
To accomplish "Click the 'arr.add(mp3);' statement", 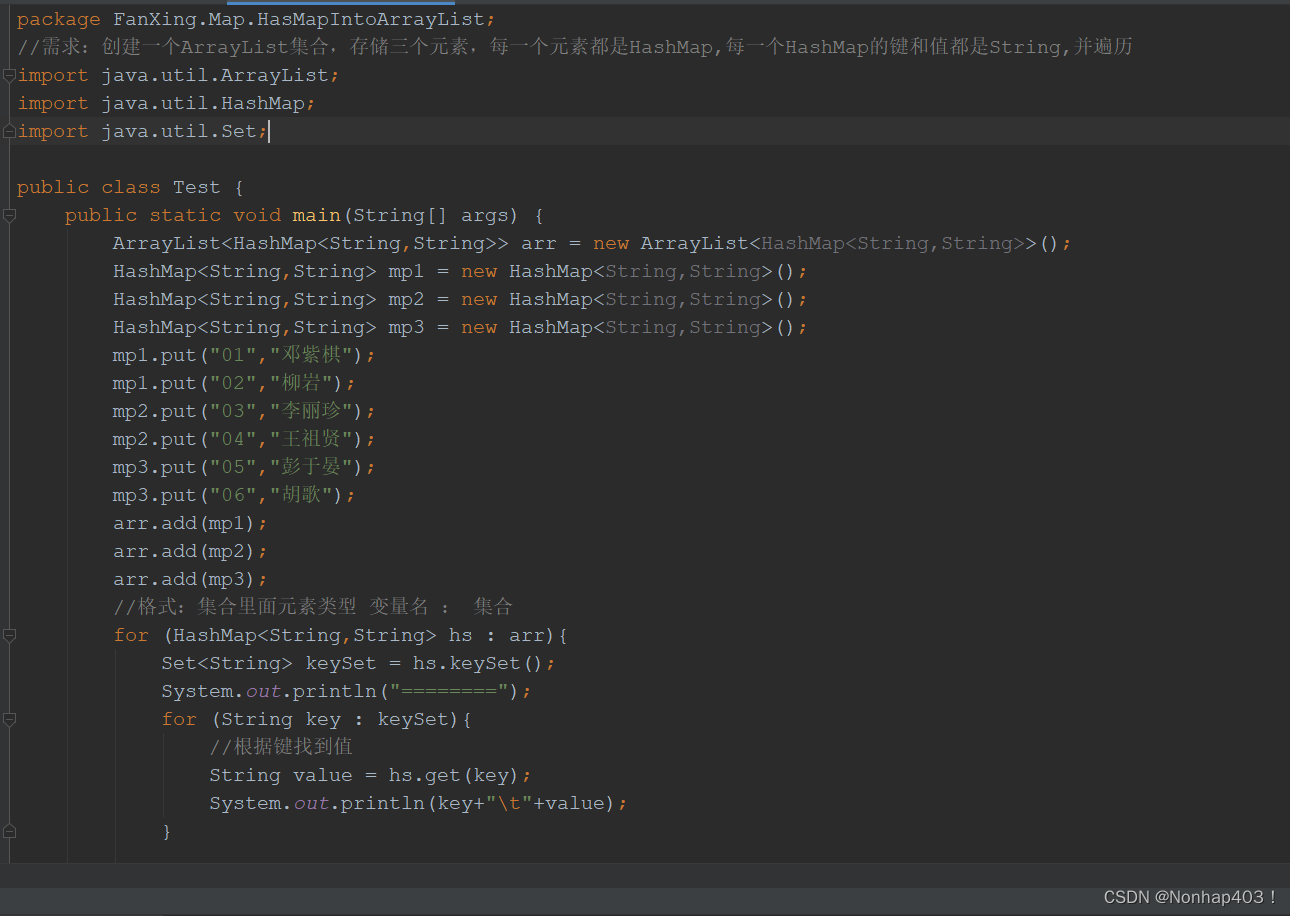I will point(191,579).
